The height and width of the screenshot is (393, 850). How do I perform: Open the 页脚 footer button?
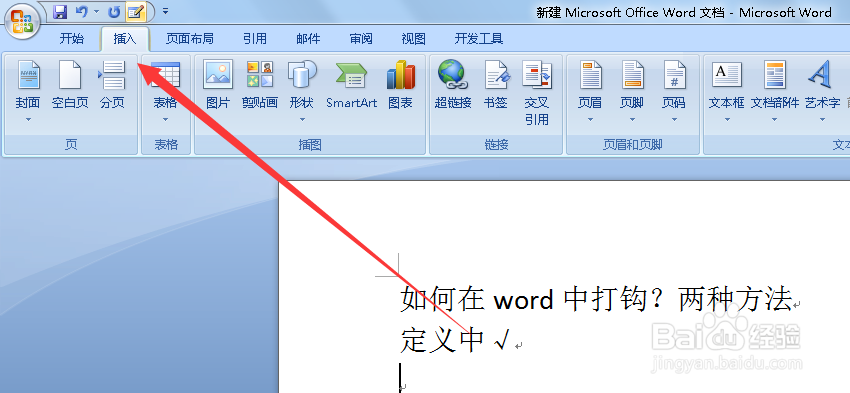(x=632, y=84)
